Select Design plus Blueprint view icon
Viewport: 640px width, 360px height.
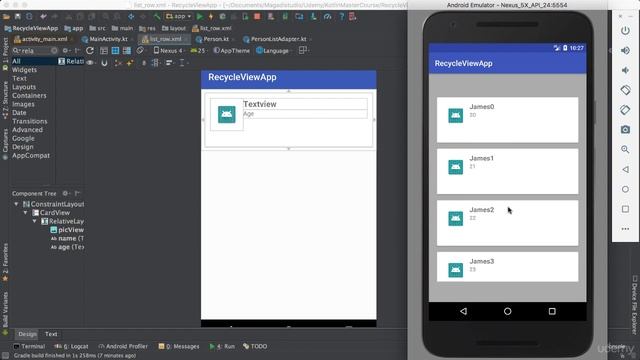[127, 51]
